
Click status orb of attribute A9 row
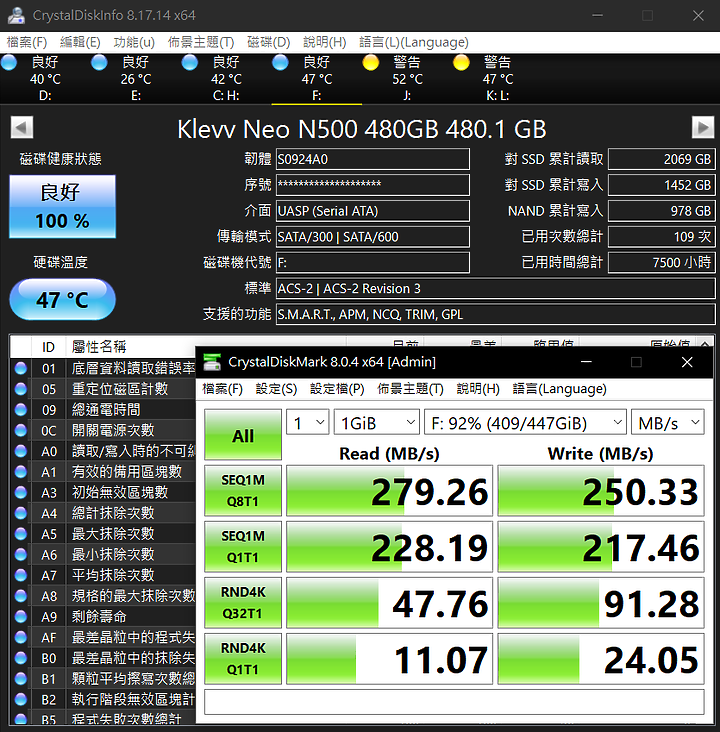tap(21, 617)
